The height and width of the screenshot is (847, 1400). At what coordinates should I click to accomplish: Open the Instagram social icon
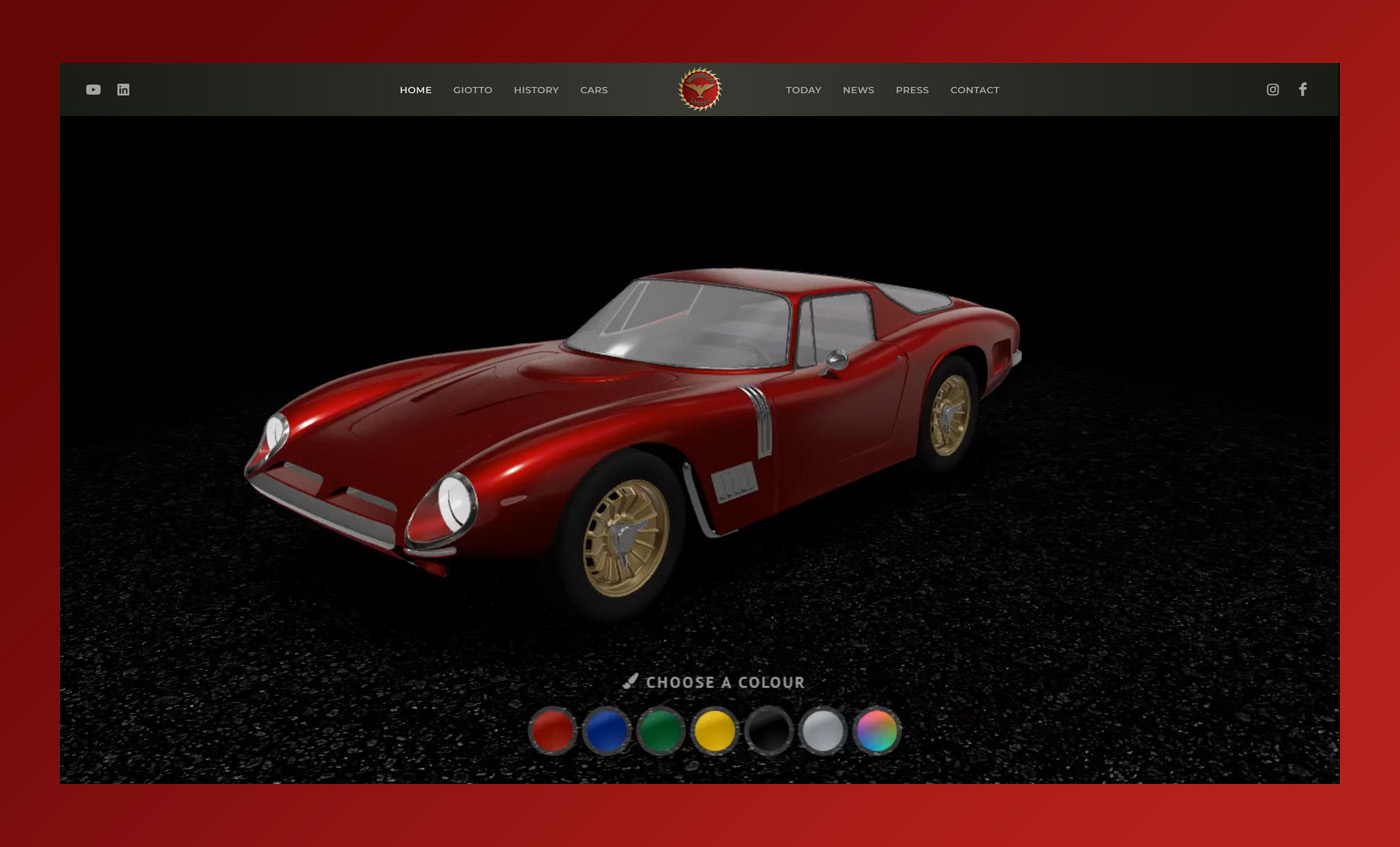[1272, 90]
